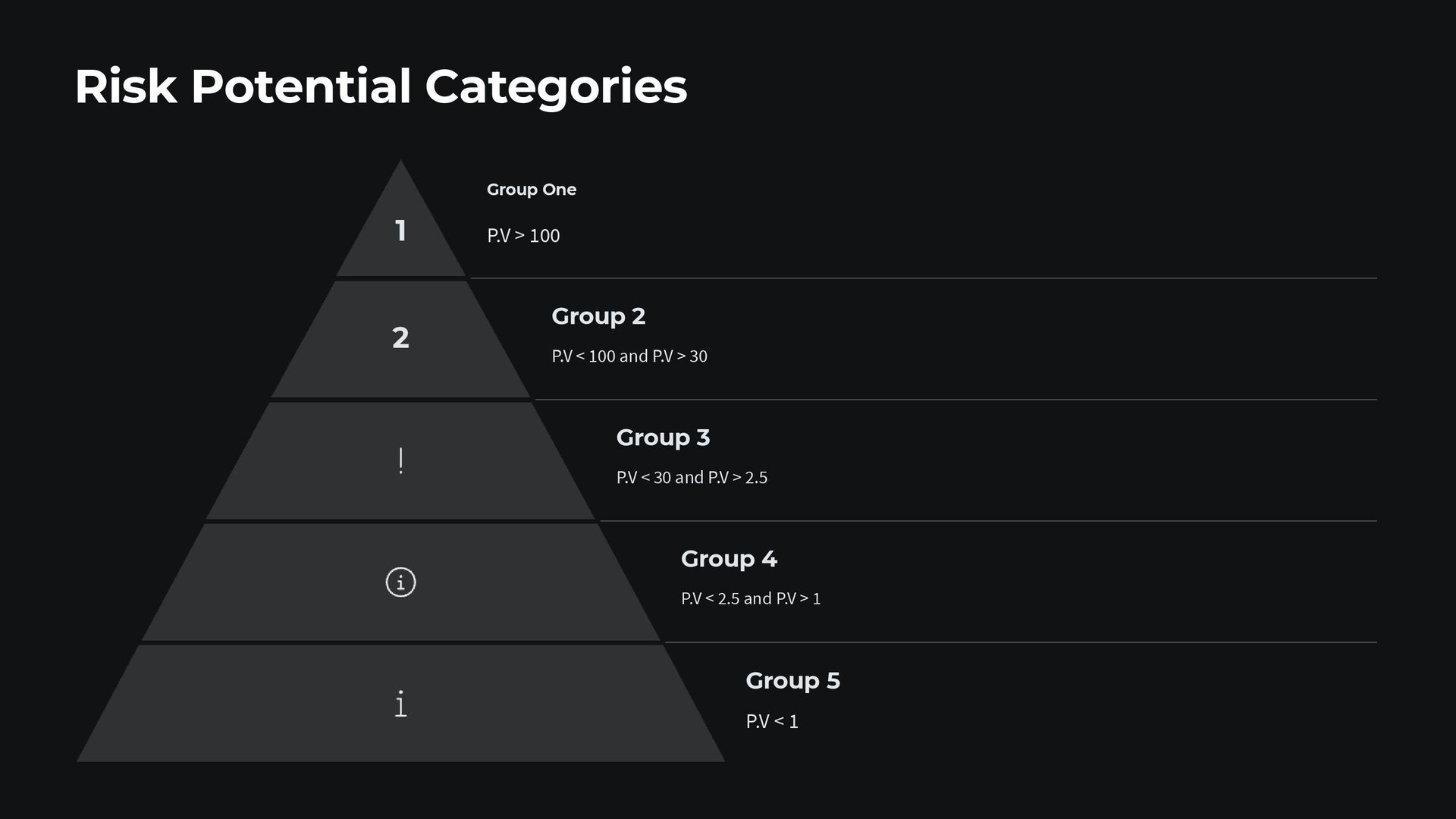Image resolution: width=1456 pixels, height=819 pixels.
Task: Select the Group 4 heading
Action: point(729,559)
